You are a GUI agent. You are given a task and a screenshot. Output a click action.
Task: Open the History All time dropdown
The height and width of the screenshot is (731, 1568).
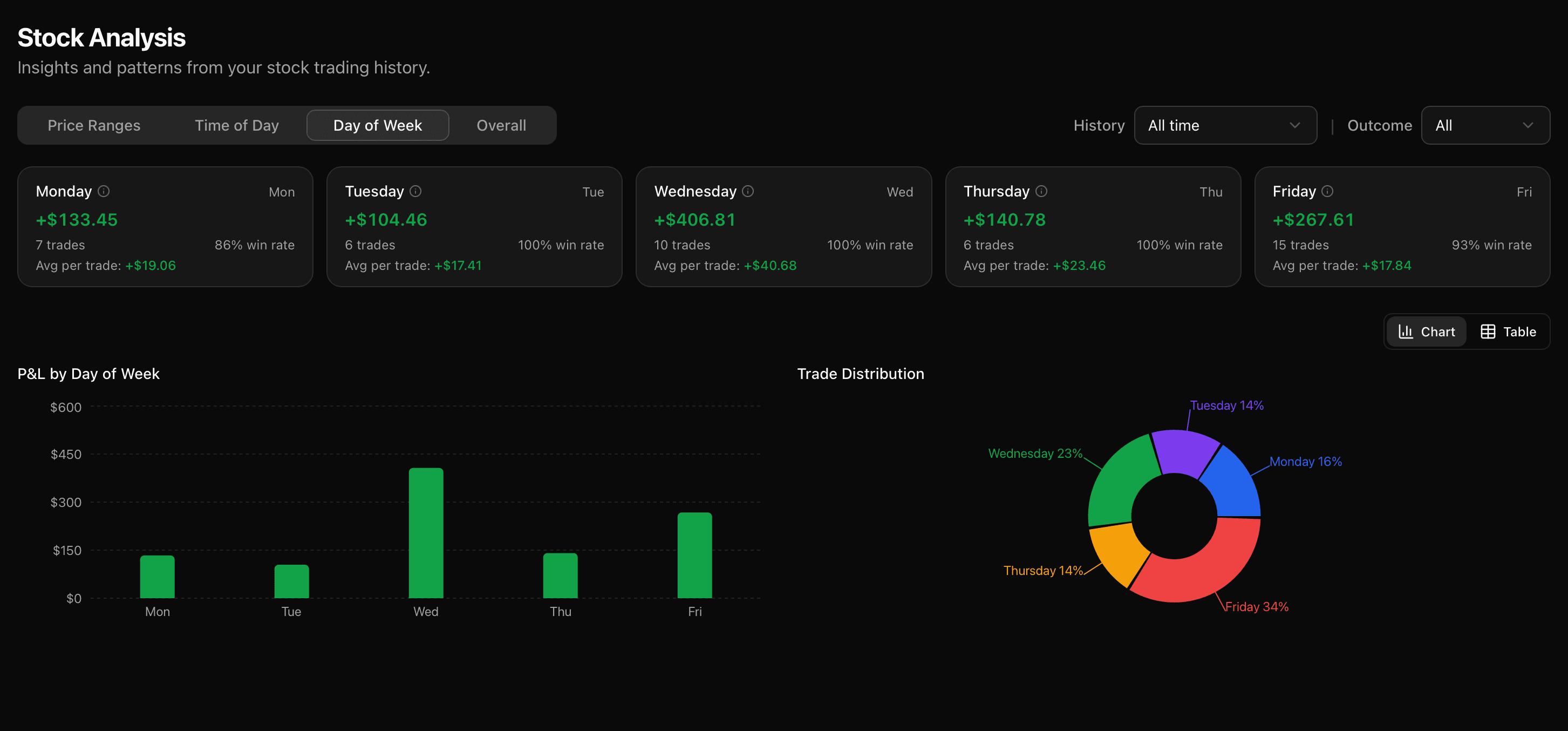click(x=1225, y=125)
